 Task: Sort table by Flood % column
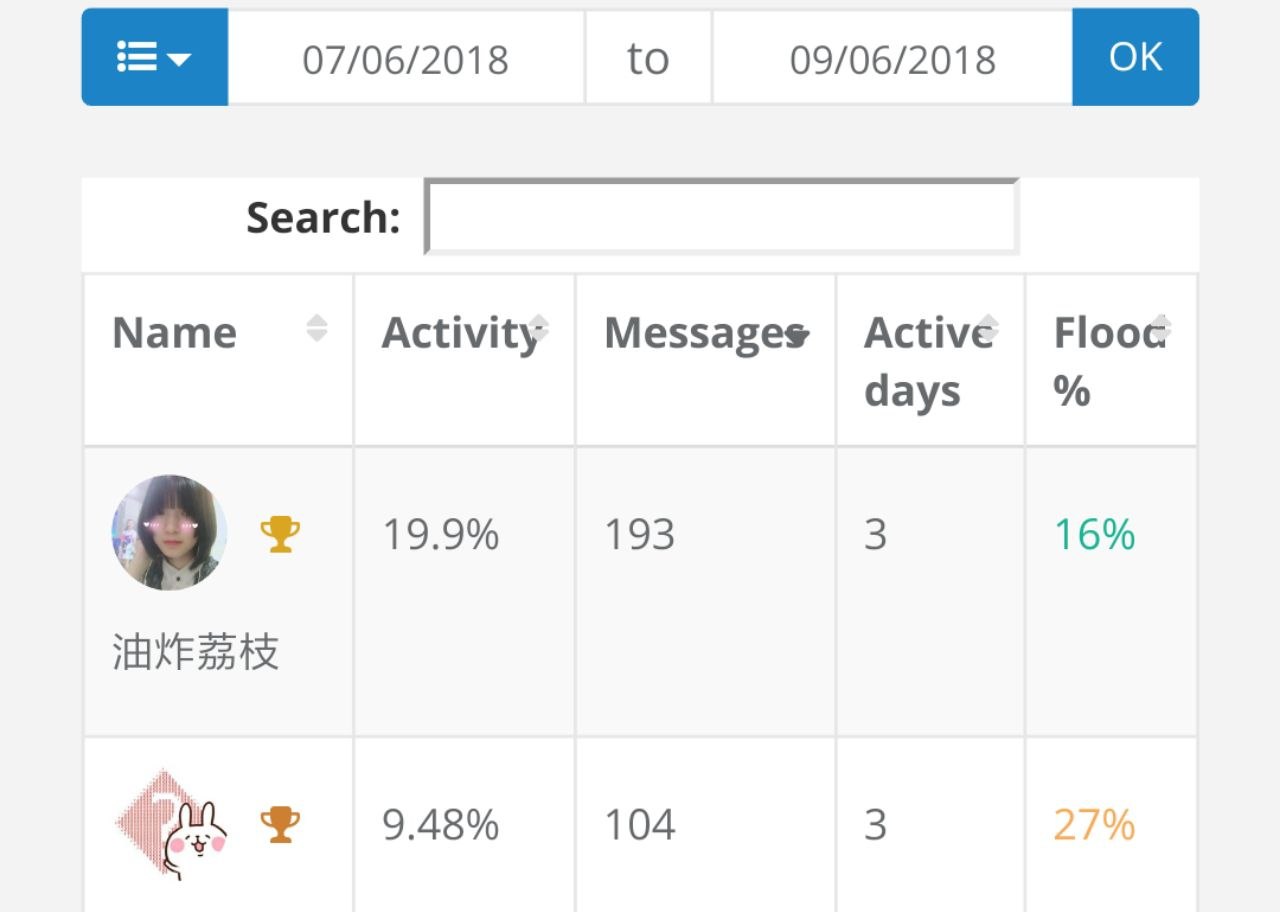1160,328
